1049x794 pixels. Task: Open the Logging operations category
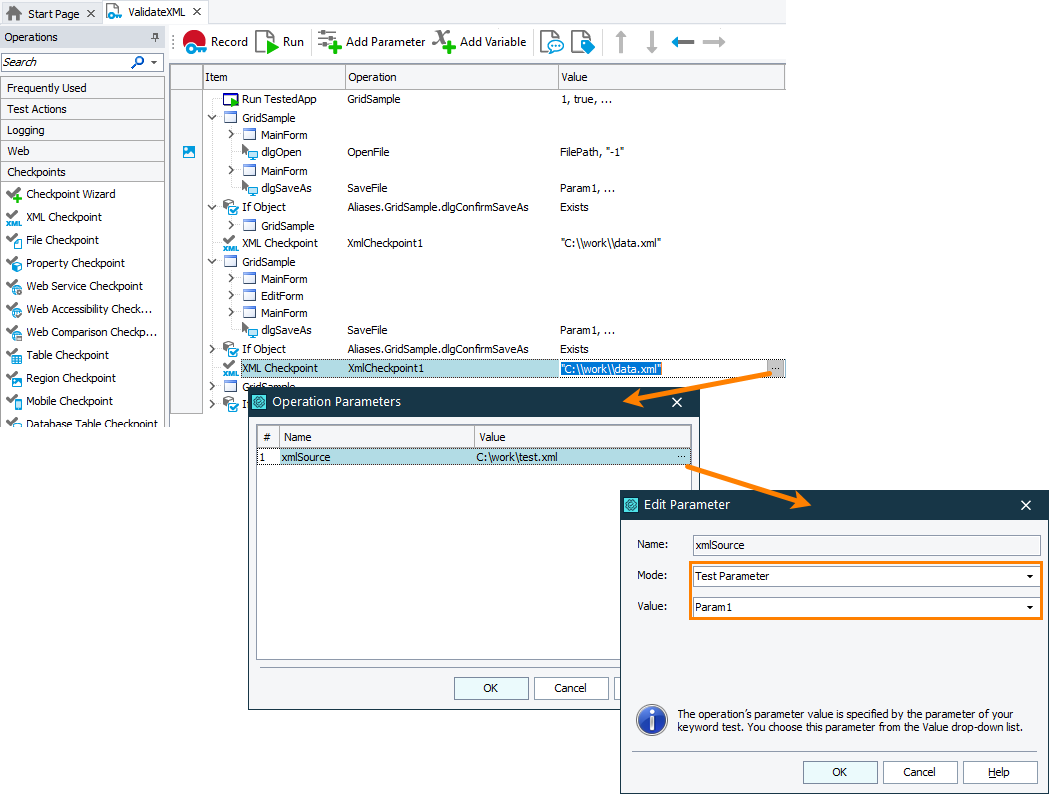tap(26, 130)
